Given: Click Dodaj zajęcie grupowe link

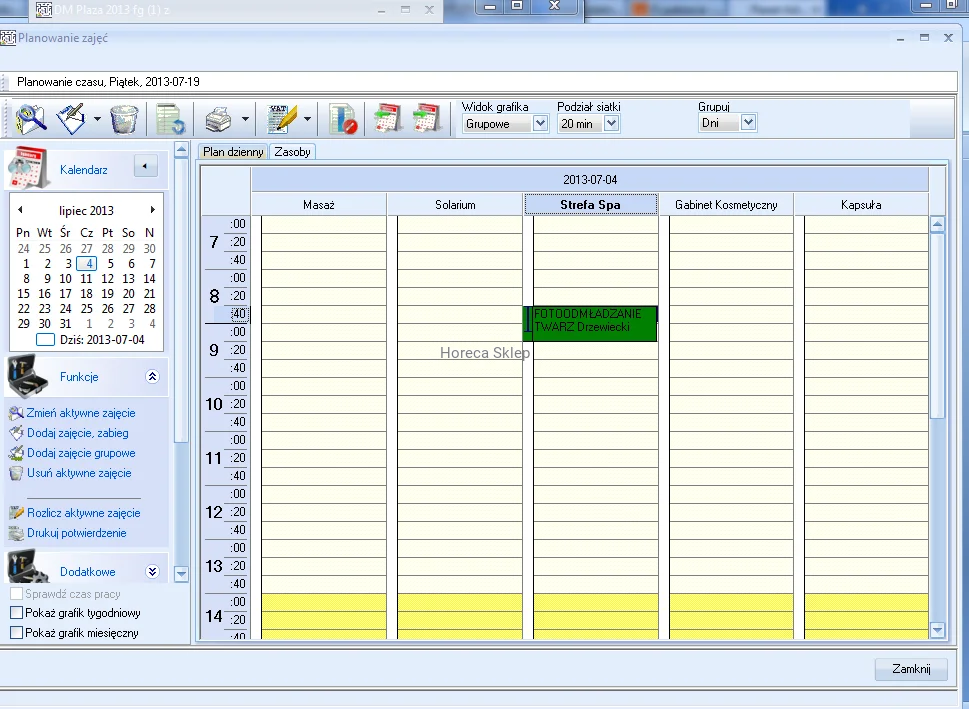Looking at the screenshot, I should tap(81, 453).
